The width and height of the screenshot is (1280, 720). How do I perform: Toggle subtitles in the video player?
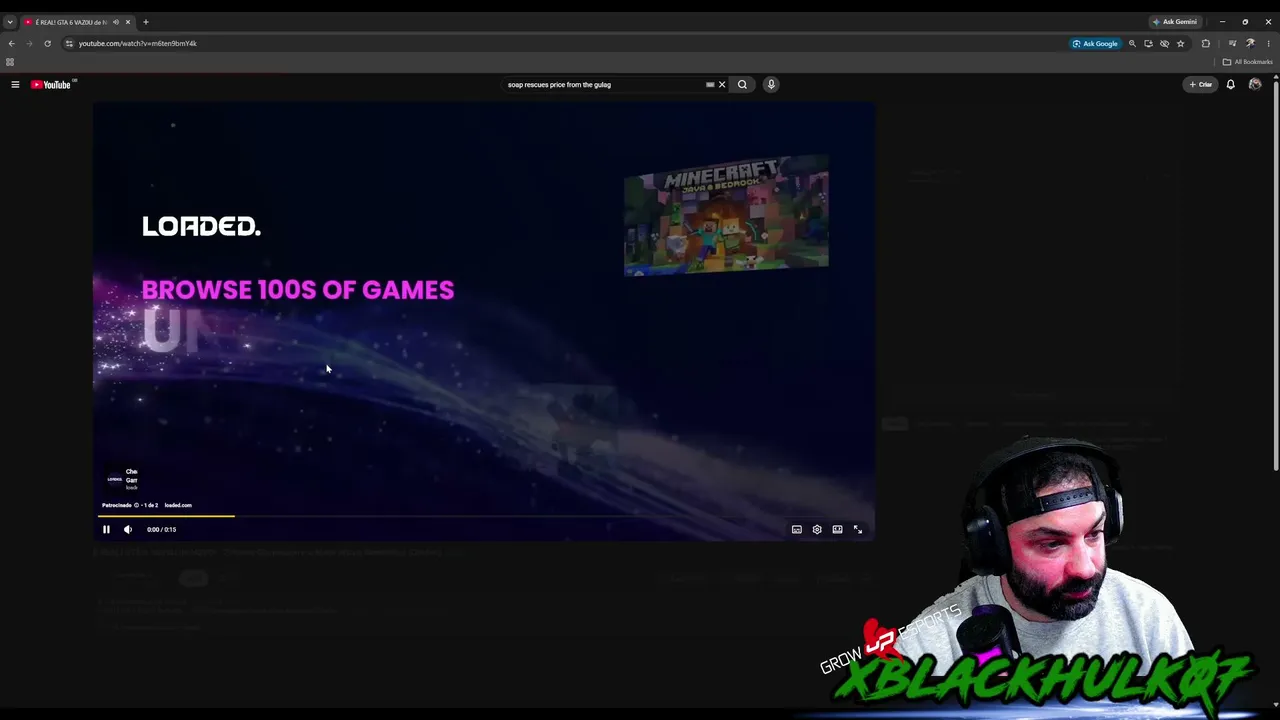tap(797, 529)
